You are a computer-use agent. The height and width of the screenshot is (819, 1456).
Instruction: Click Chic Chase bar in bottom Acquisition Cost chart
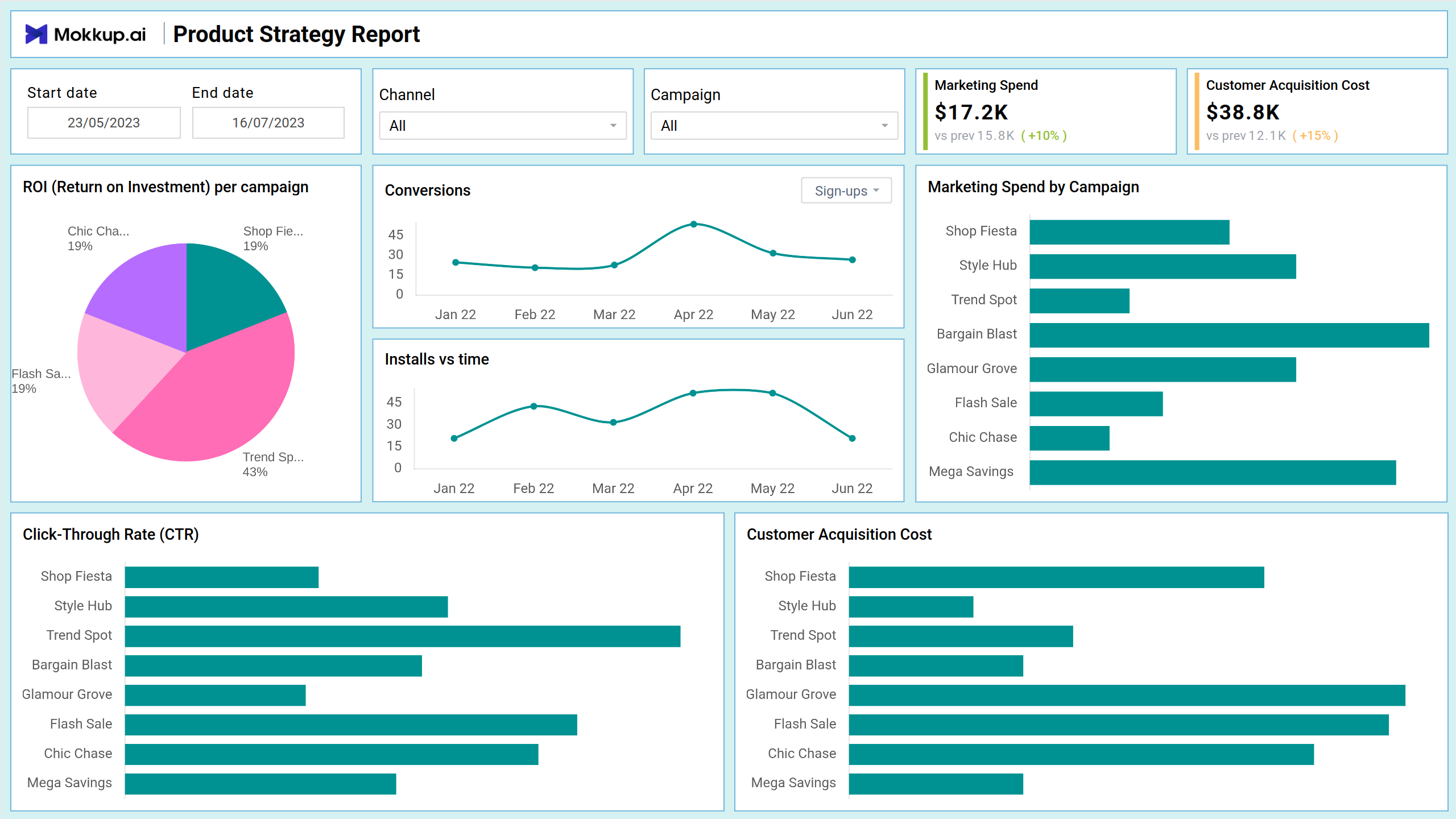[x=1081, y=754]
